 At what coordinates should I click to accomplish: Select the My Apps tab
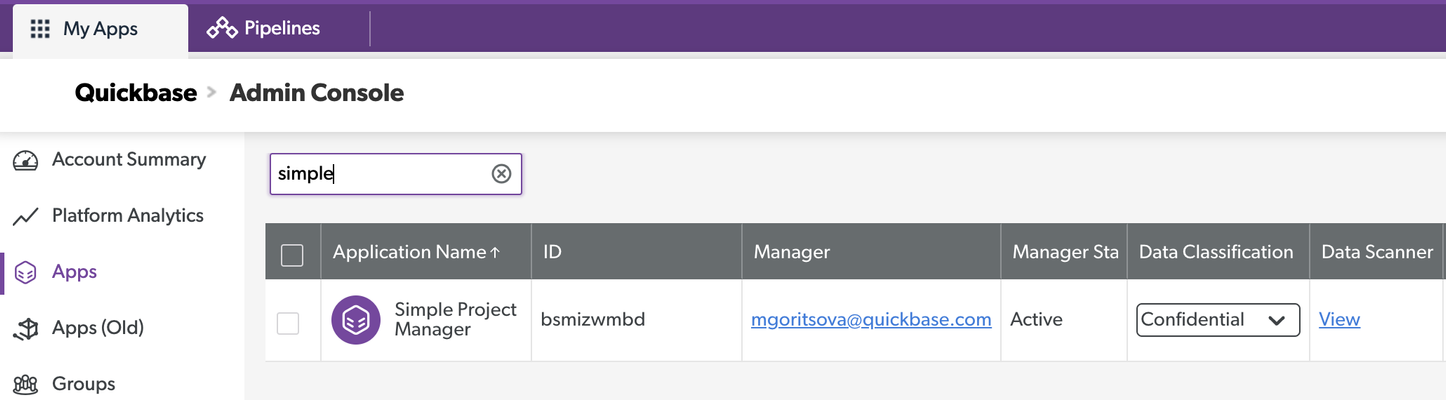100,28
